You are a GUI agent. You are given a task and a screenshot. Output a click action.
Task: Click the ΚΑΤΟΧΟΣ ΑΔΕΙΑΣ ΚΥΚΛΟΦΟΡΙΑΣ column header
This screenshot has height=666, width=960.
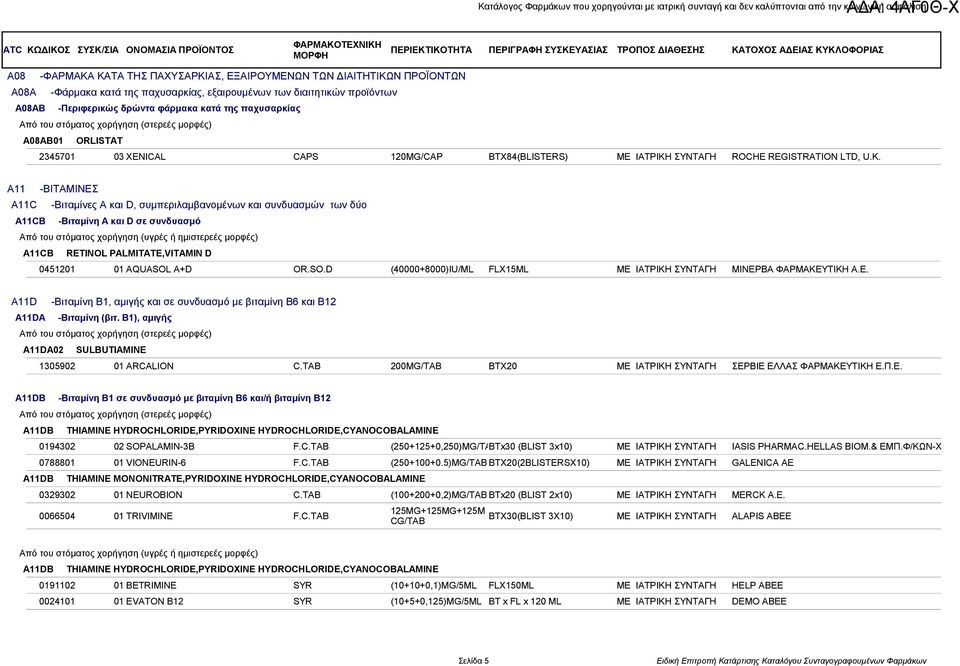pyautogui.click(x=808, y=50)
